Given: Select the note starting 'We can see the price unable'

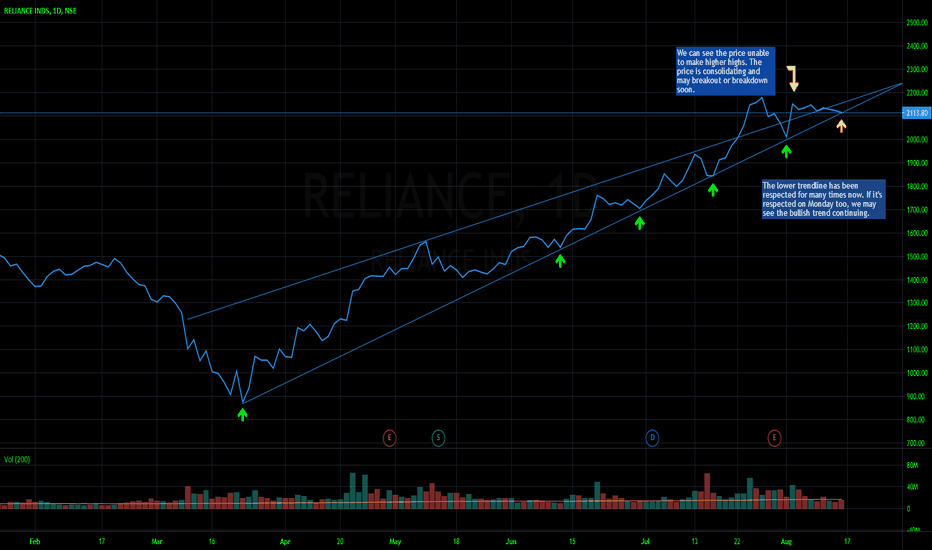Looking at the screenshot, I should 725,71.
